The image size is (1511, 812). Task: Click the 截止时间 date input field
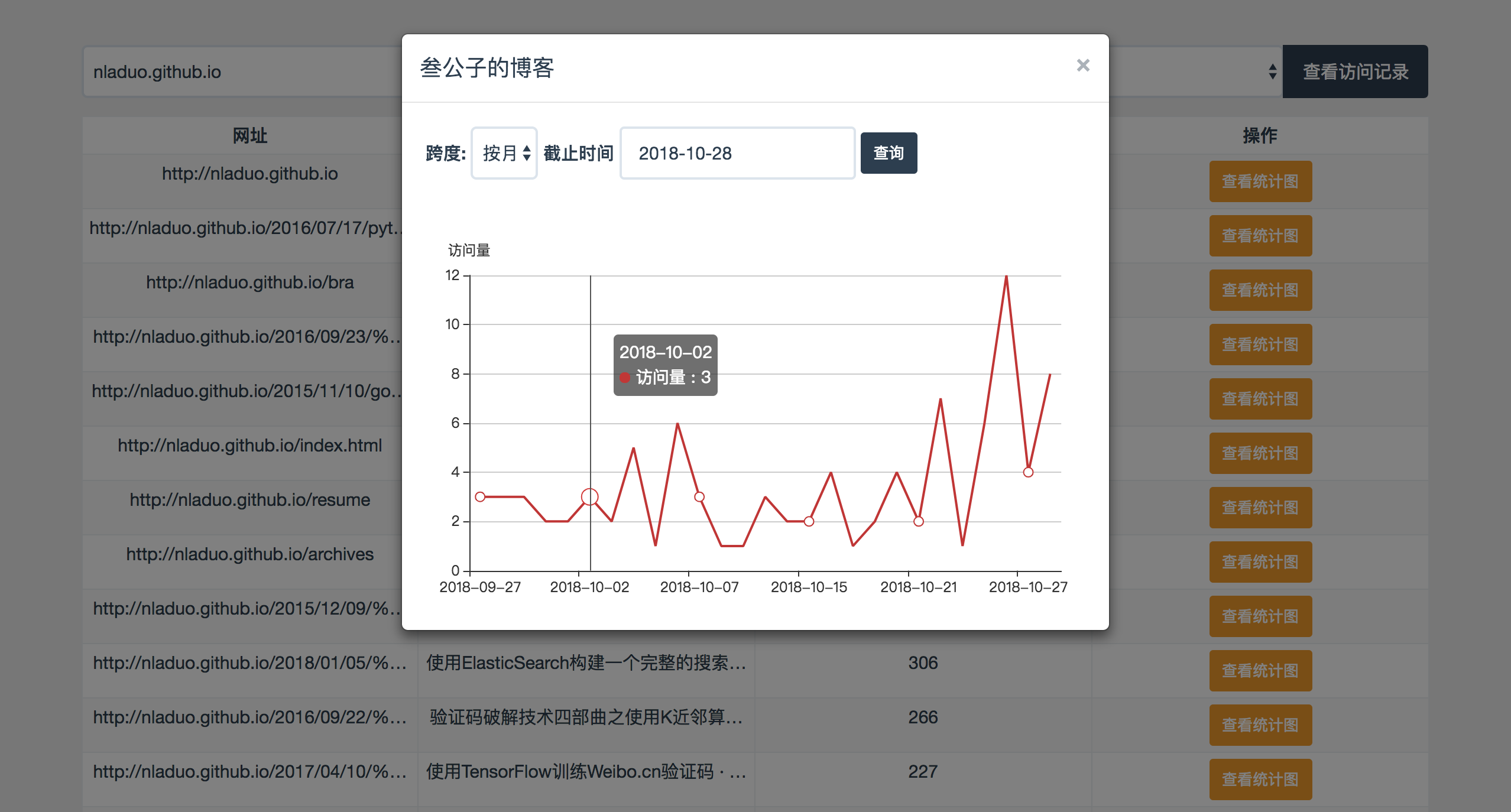737,153
